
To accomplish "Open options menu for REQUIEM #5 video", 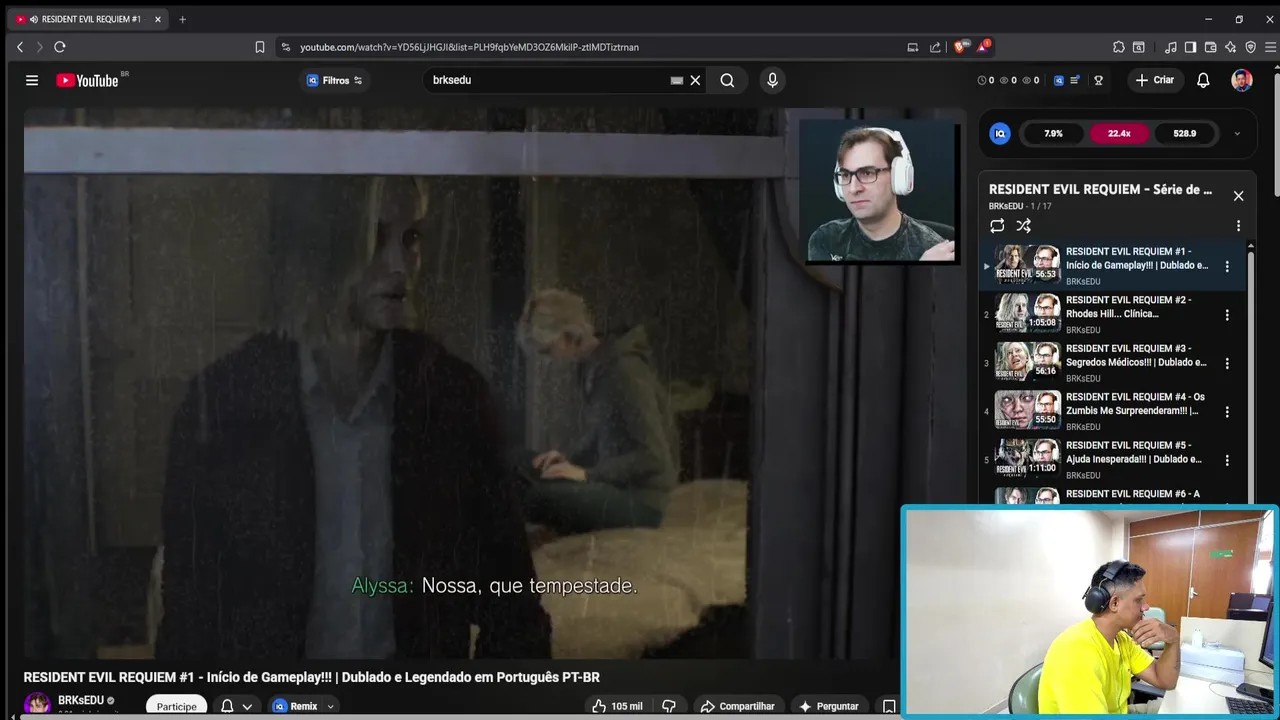I will pyautogui.click(x=1227, y=460).
